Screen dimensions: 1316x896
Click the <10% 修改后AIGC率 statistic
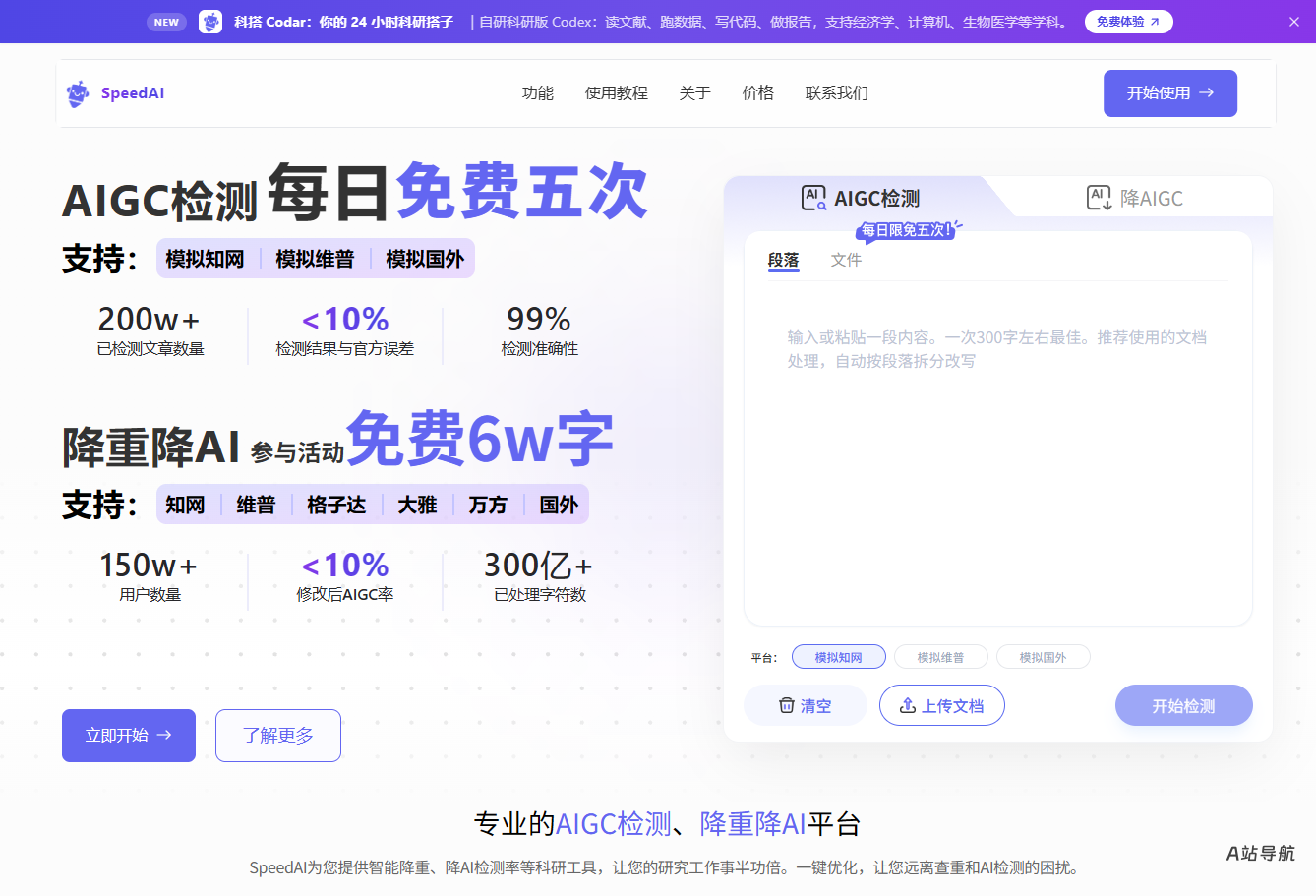pyautogui.click(x=345, y=576)
